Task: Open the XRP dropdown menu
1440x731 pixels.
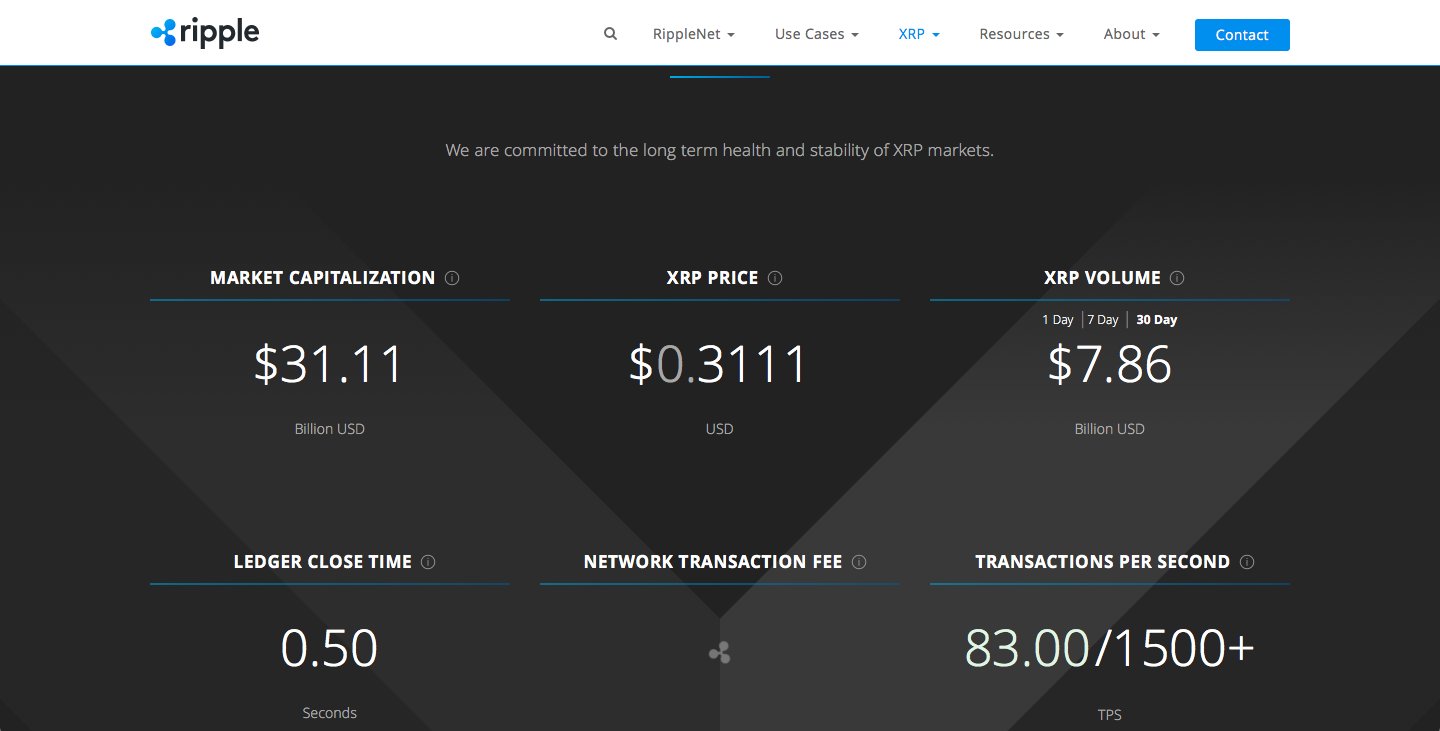Action: pos(919,34)
